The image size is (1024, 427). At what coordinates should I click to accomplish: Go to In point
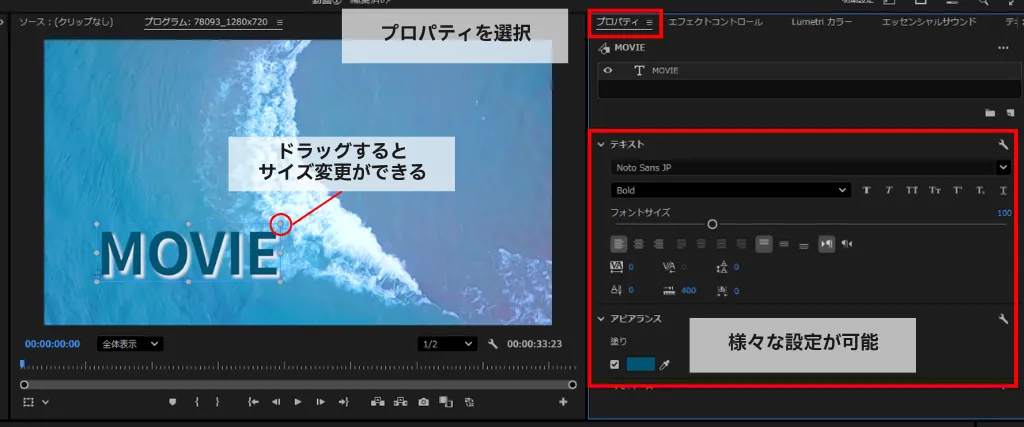(x=254, y=402)
